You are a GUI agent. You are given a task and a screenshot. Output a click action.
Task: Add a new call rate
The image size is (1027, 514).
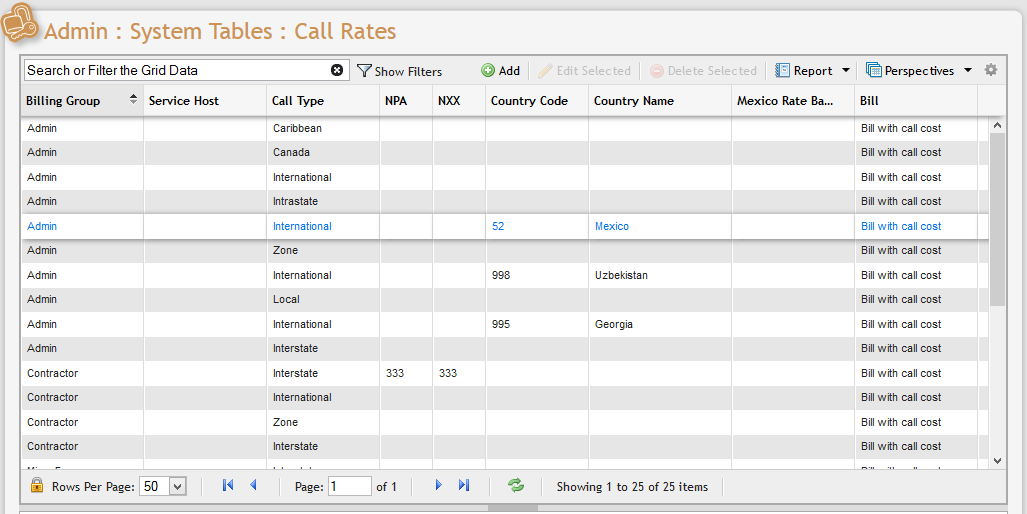(500, 71)
